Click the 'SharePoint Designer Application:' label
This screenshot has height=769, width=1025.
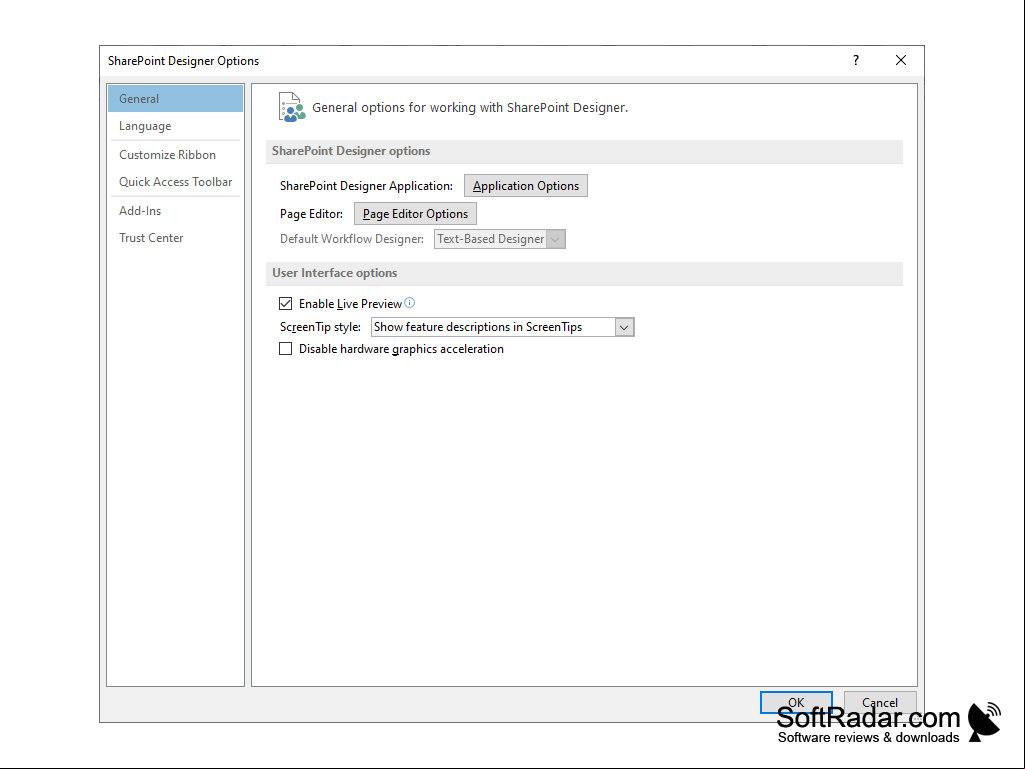[x=366, y=186]
